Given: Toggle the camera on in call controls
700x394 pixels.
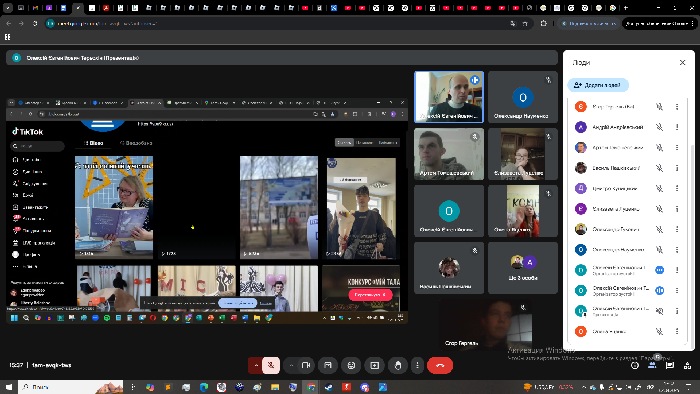Looking at the screenshot, I should (306, 365).
